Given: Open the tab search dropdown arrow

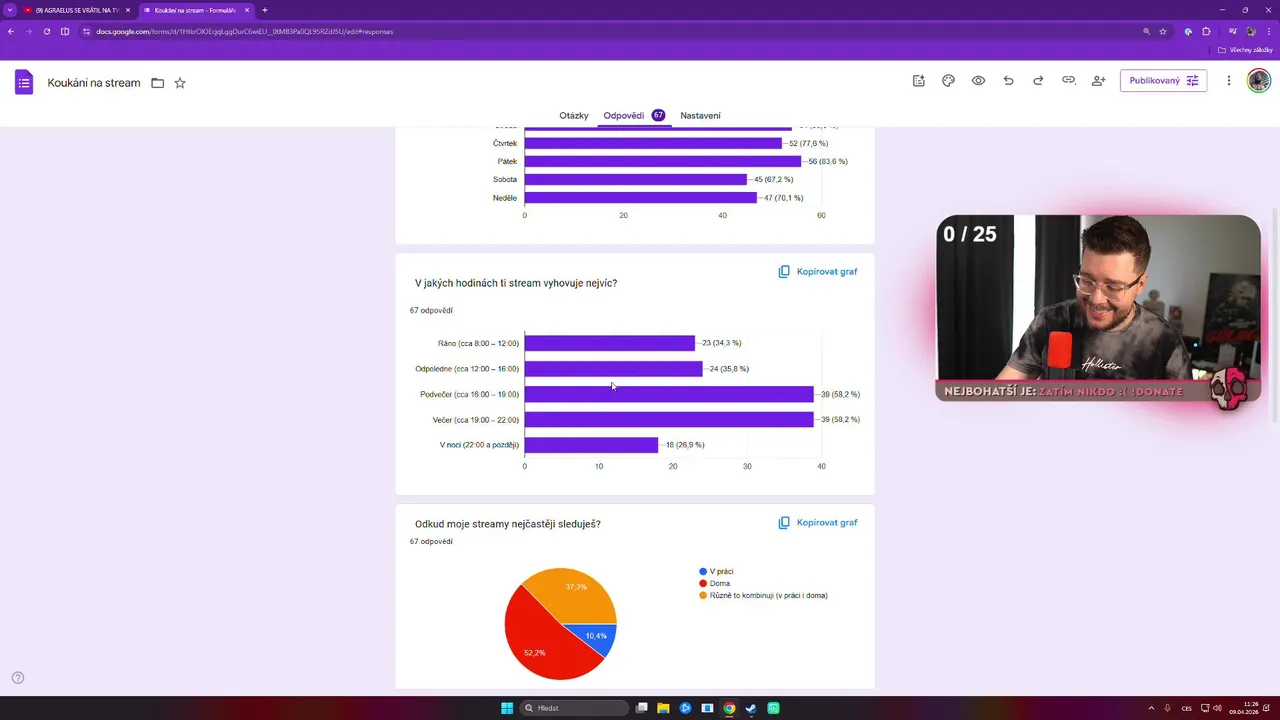Looking at the screenshot, I should [10, 10].
